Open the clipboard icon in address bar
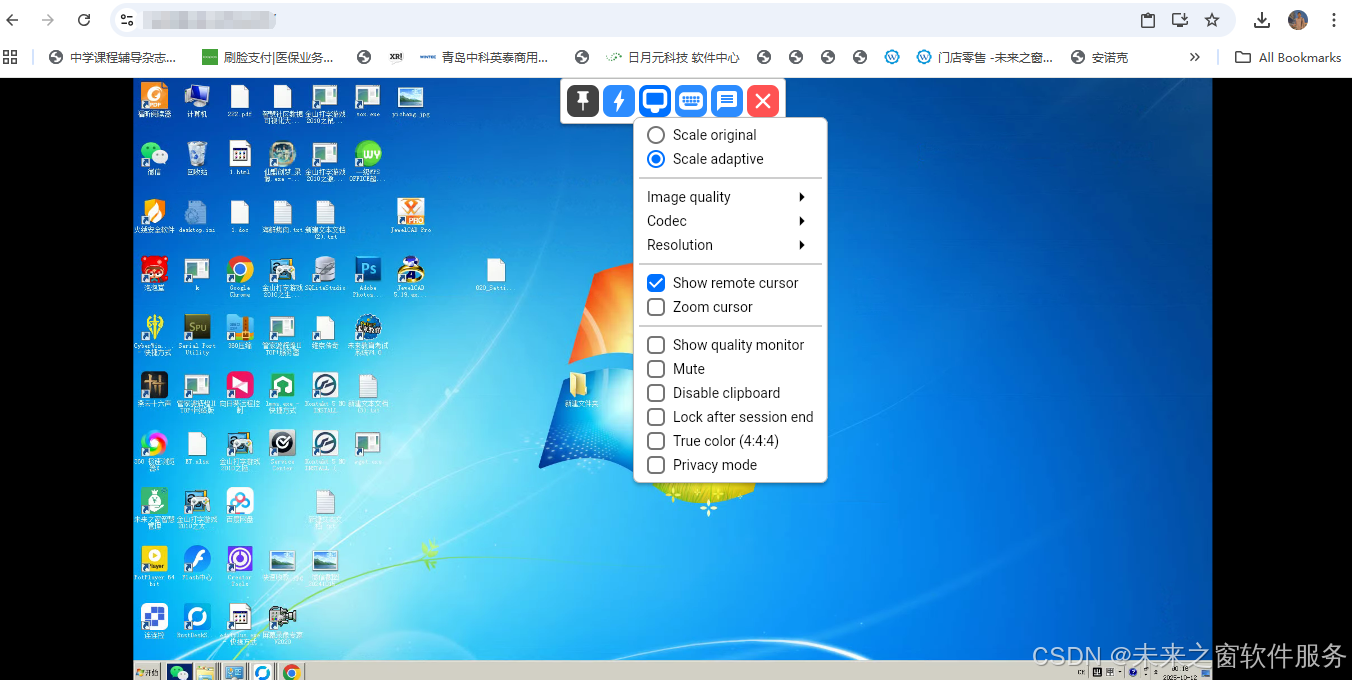 (1148, 20)
